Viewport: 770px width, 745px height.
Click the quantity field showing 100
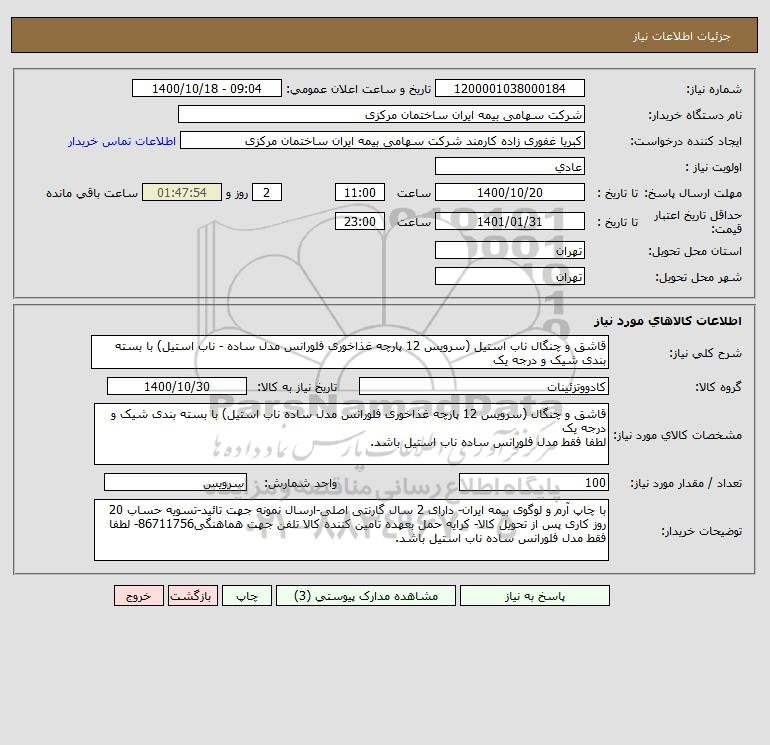(534, 483)
